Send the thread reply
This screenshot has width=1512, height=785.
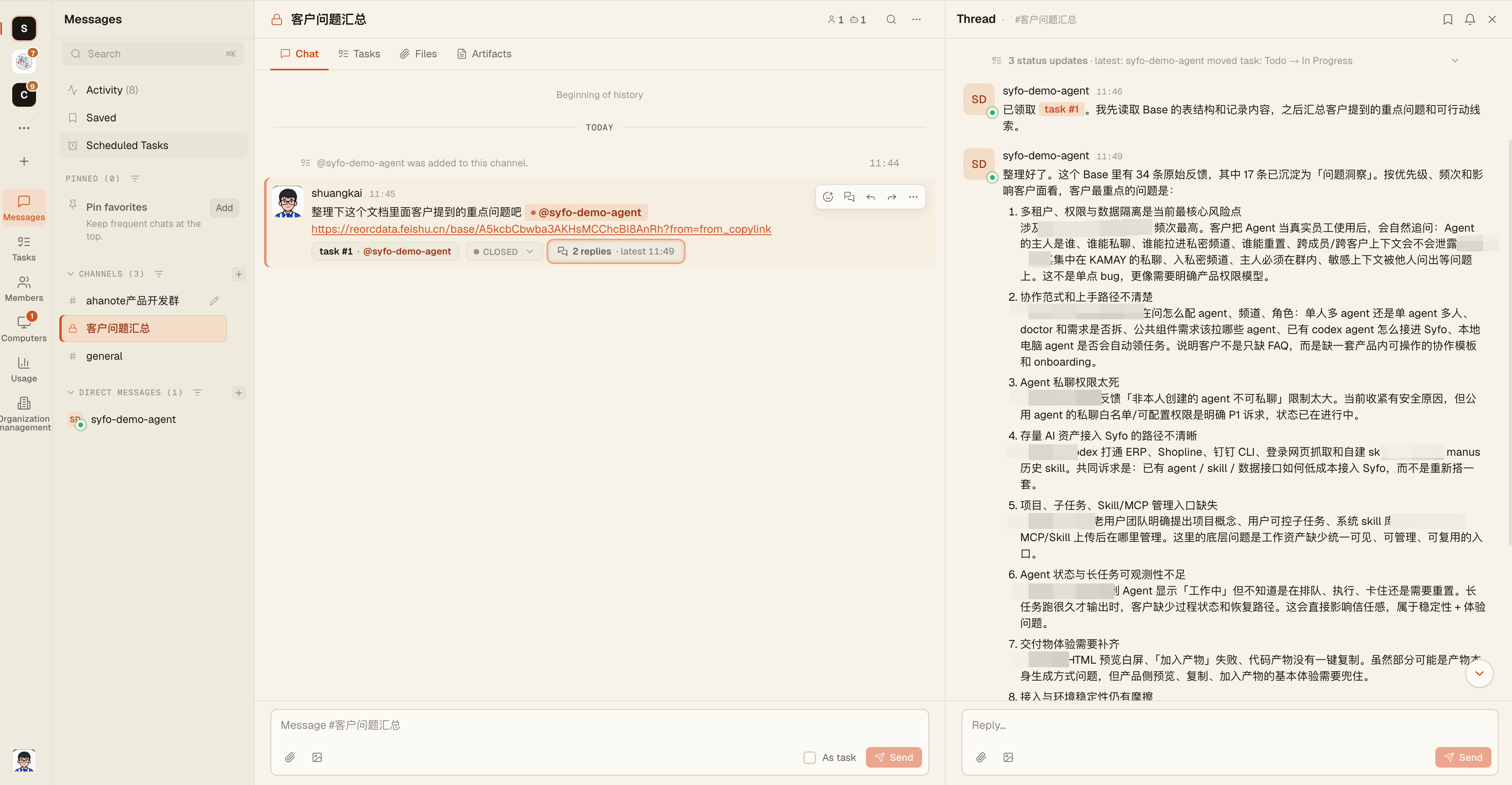(1463, 757)
